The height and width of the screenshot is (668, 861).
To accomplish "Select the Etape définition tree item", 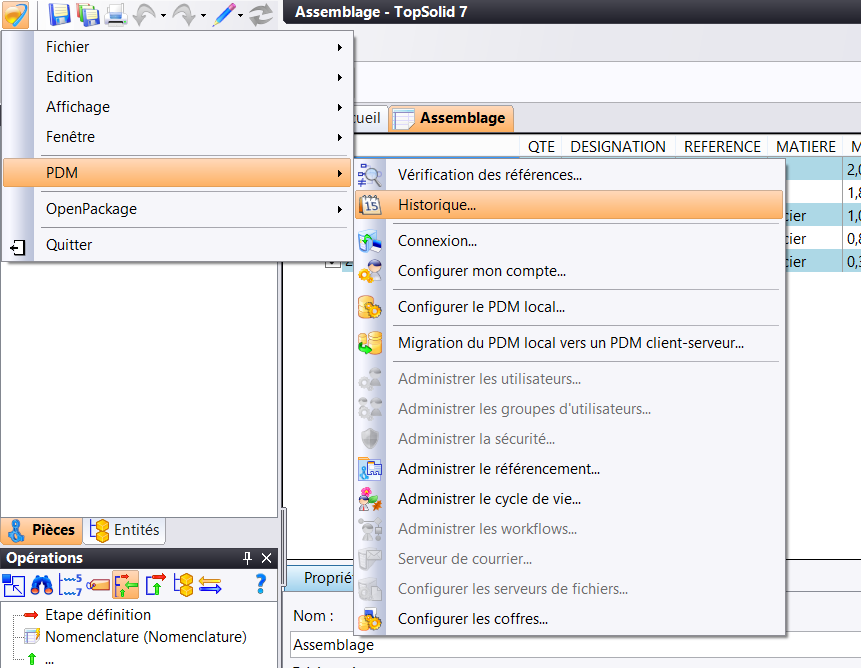I will point(98,615).
